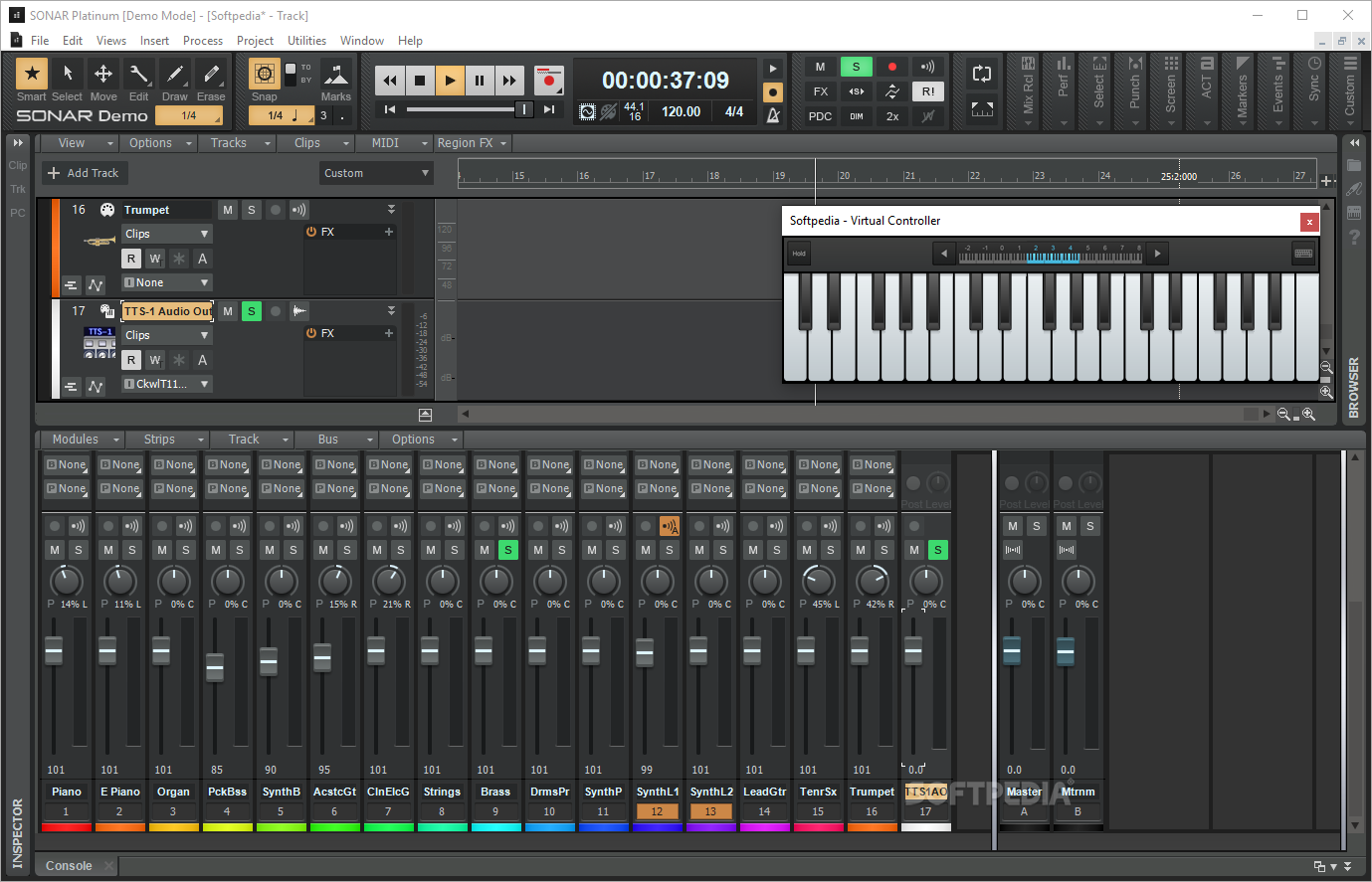Open the Custom track control dropdown
Image resolution: width=1372 pixels, height=882 pixels.
(376, 173)
